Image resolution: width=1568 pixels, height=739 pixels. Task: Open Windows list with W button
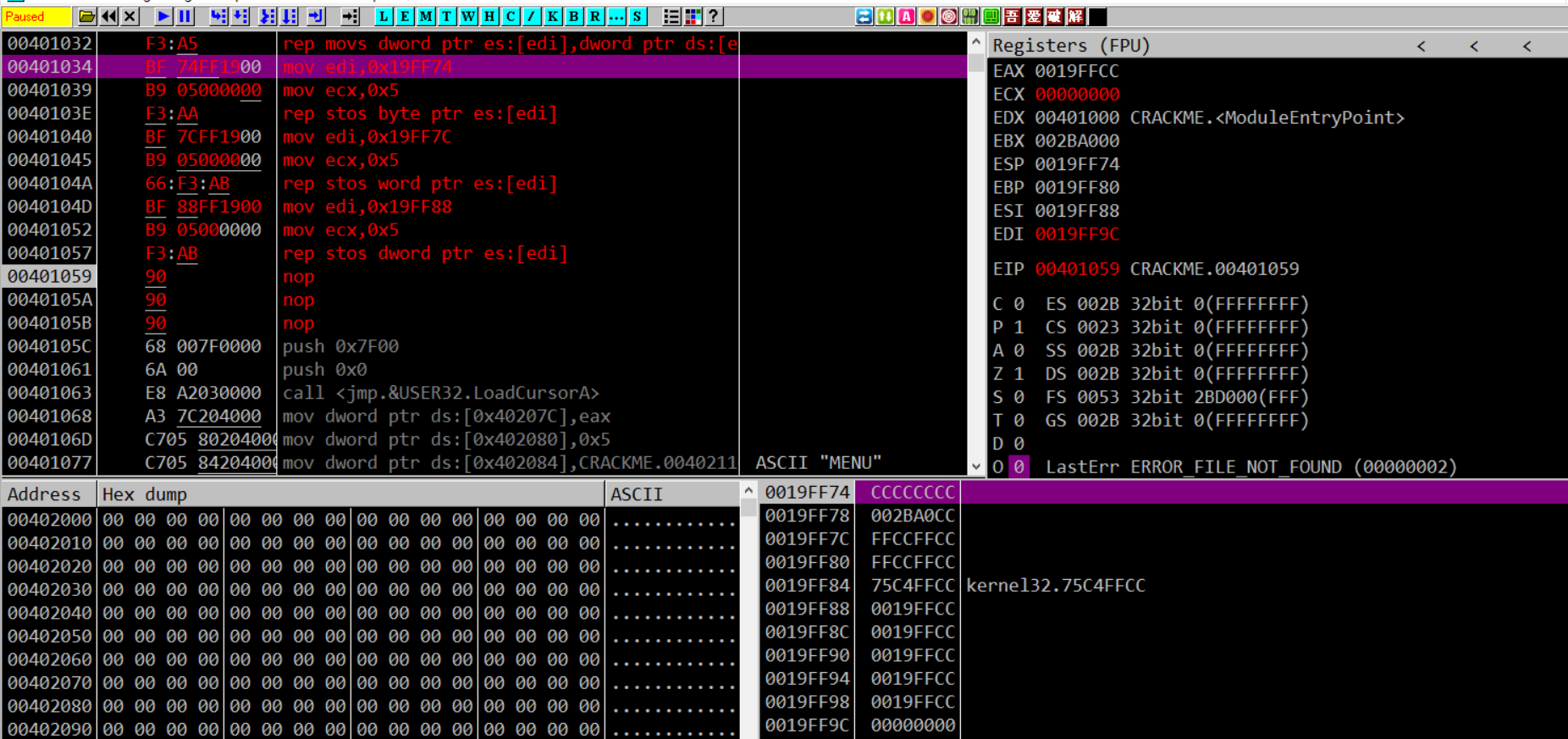click(468, 16)
